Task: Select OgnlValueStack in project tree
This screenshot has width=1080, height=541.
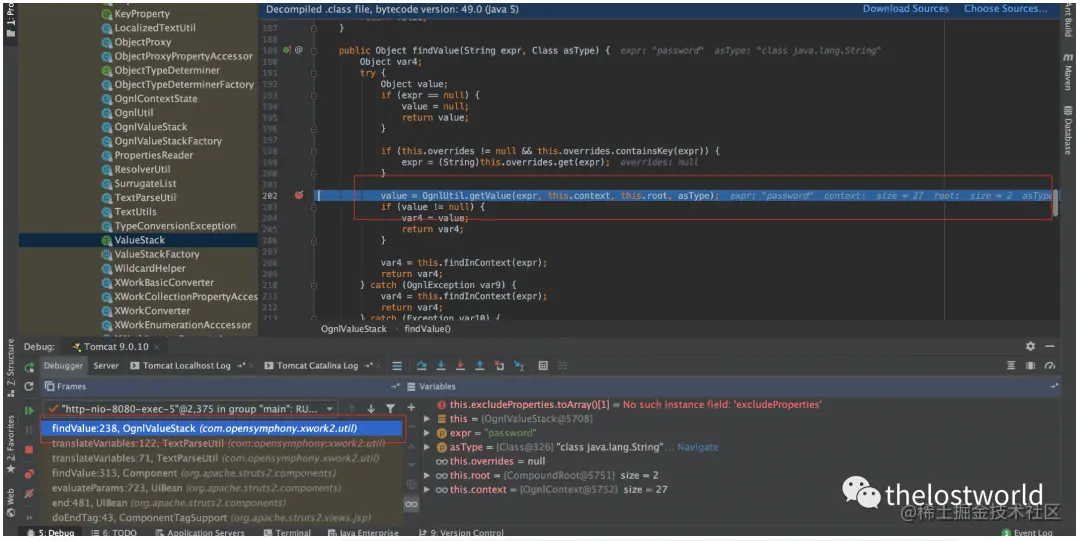Action: pos(150,127)
